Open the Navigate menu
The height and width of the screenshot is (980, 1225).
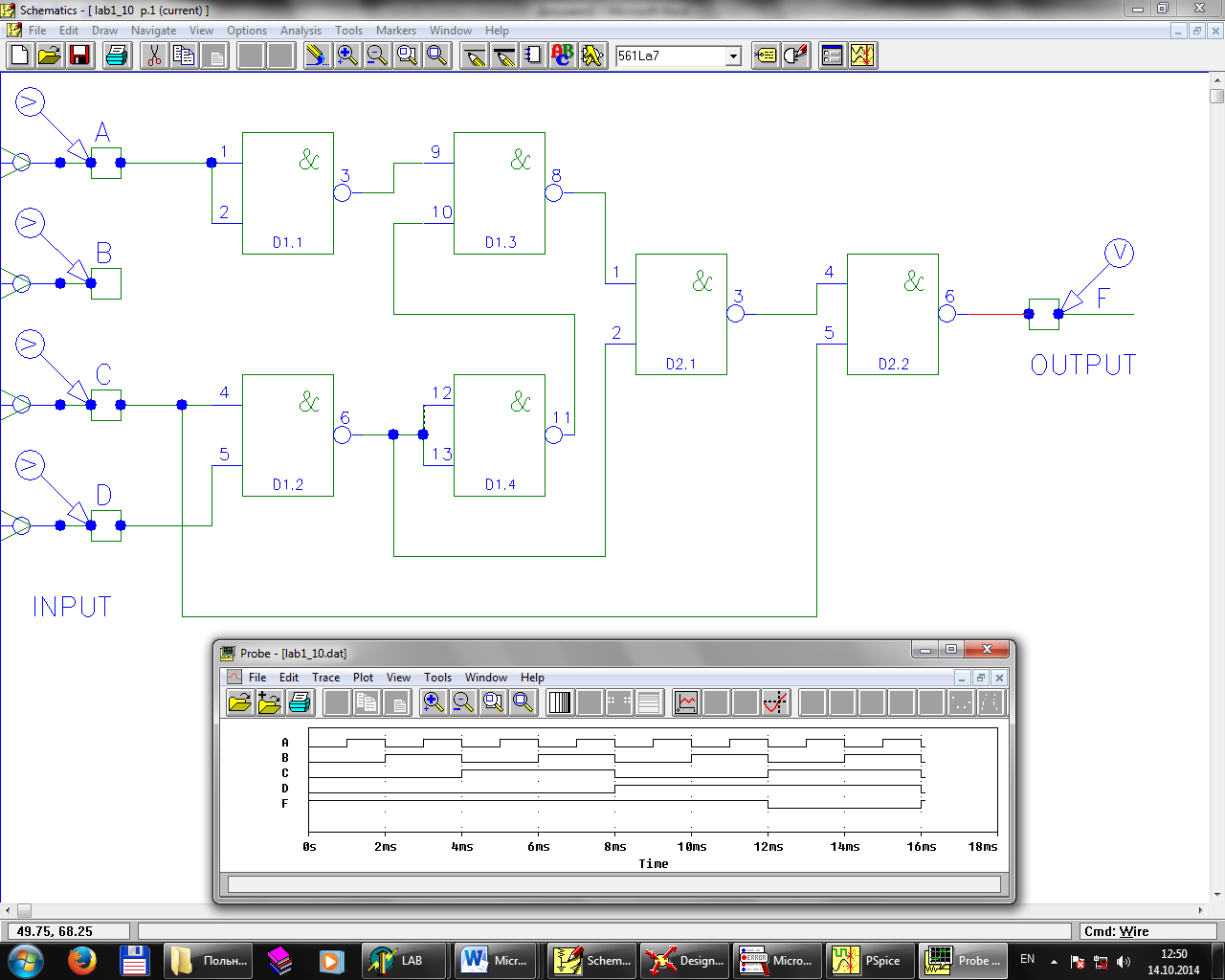[153, 31]
